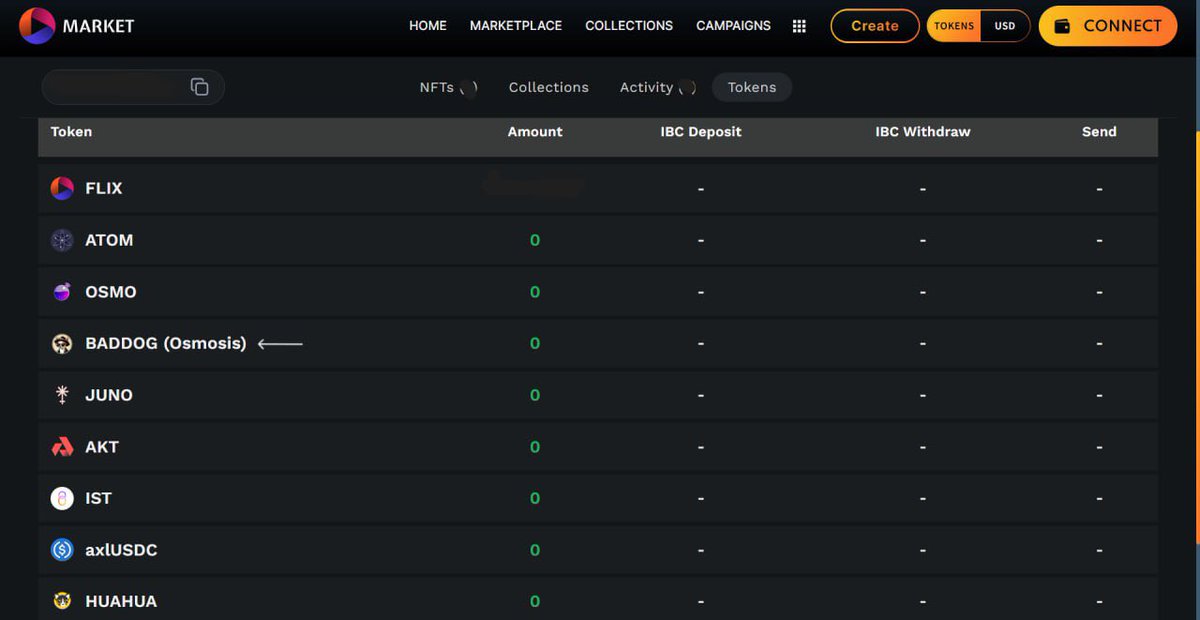Image resolution: width=1200 pixels, height=620 pixels.
Task: Select the OSMO token name
Action: pyautogui.click(x=111, y=292)
